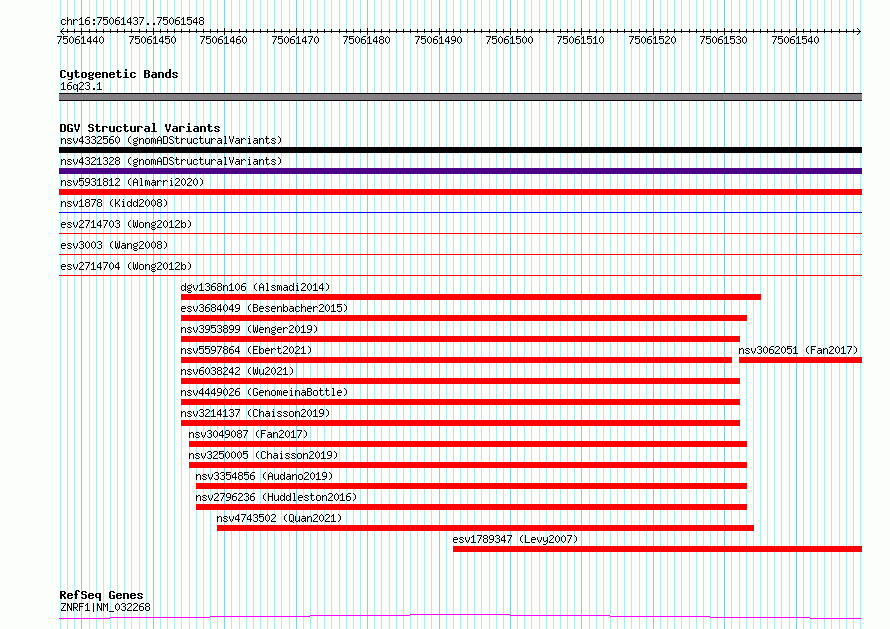Open esv3003 (Wang2008) variant
890x629 pixels.
(x=114, y=245)
